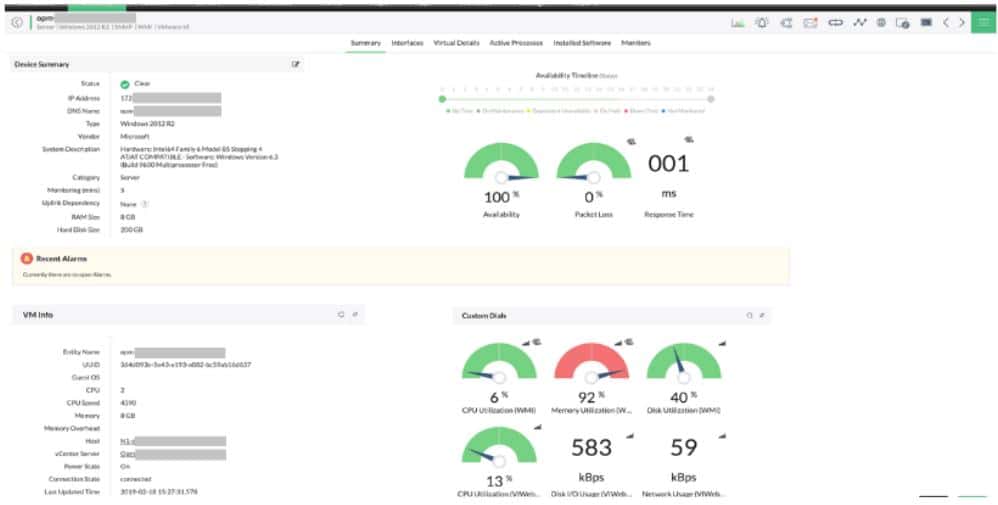Screen dimensions: 998x505
Task: Click the monitor-with-gear icon in toolbar
Action: pyautogui.click(x=903, y=23)
